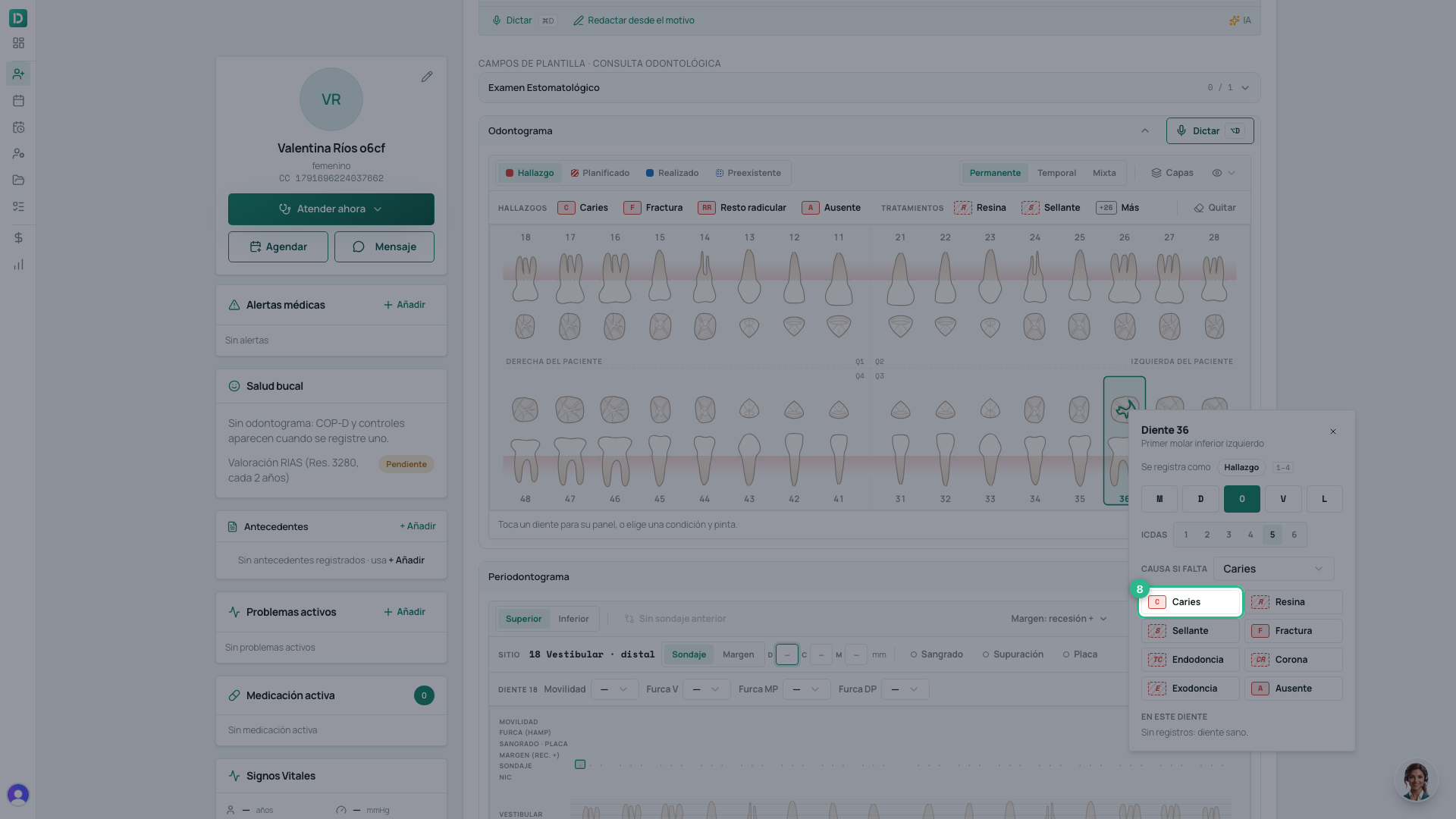
Task: Click the Agendar button
Action: coord(278,247)
